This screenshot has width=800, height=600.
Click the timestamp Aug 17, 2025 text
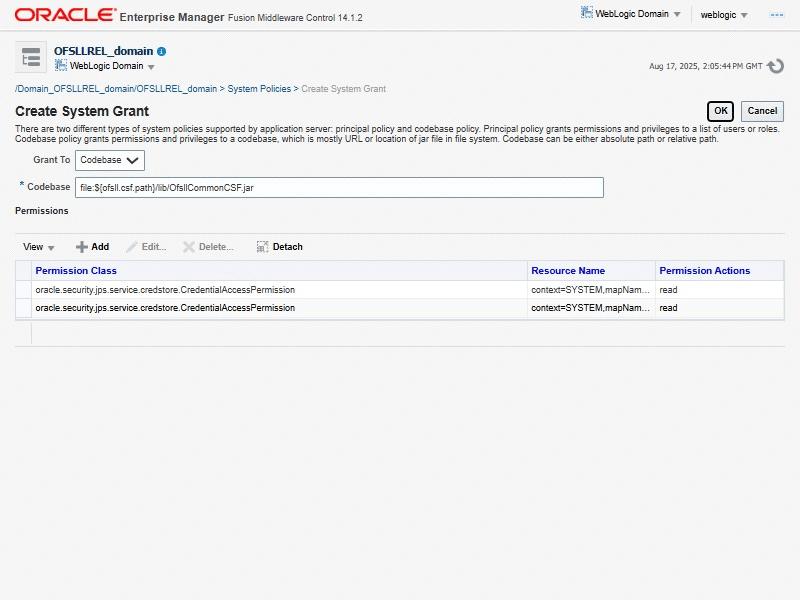pyautogui.click(x=706, y=66)
